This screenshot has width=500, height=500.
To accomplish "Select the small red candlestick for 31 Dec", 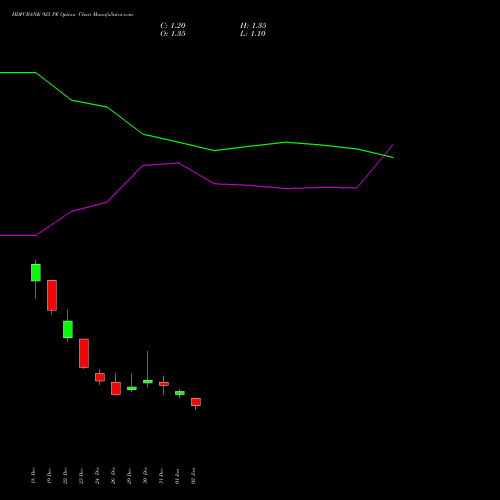I will click(x=164, y=384).
